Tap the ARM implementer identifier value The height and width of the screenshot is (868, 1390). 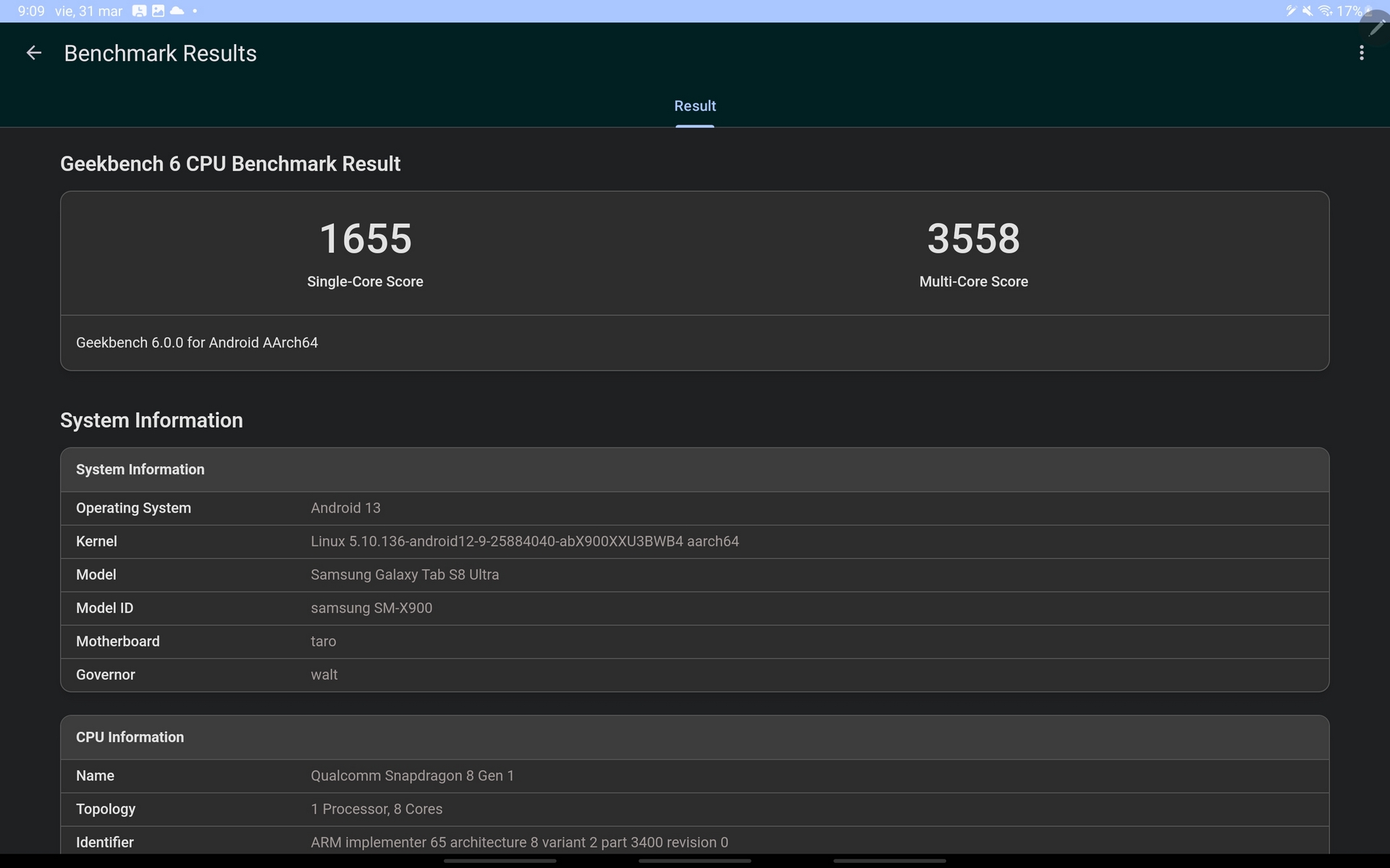(519, 843)
